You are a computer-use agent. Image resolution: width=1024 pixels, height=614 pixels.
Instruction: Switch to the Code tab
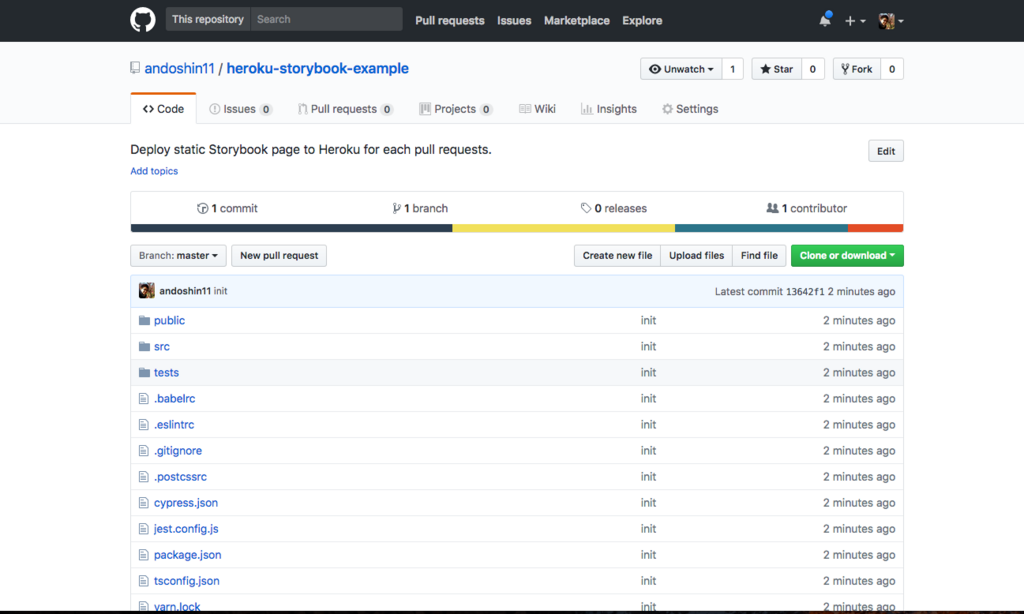coord(163,109)
